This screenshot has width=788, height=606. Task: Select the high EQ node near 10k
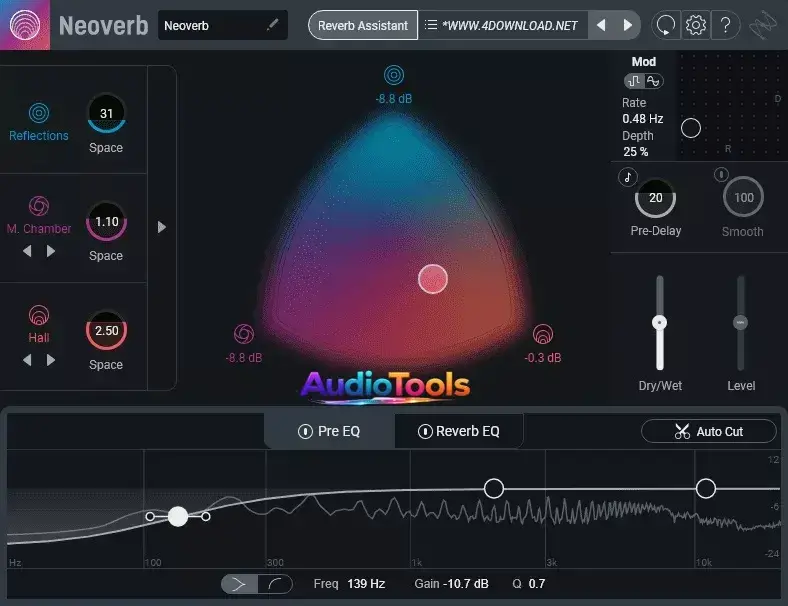point(706,488)
